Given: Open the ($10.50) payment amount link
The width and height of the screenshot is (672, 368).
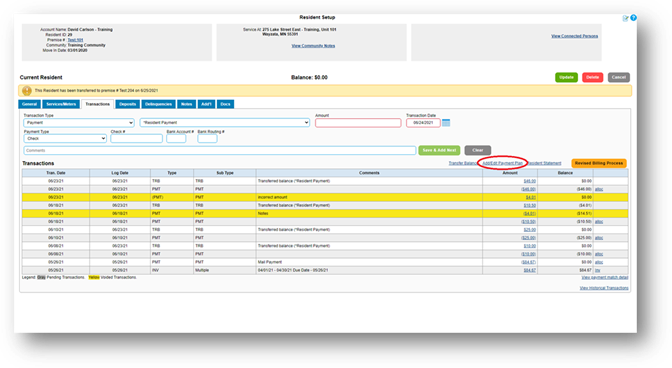Looking at the screenshot, I should tap(528, 222).
